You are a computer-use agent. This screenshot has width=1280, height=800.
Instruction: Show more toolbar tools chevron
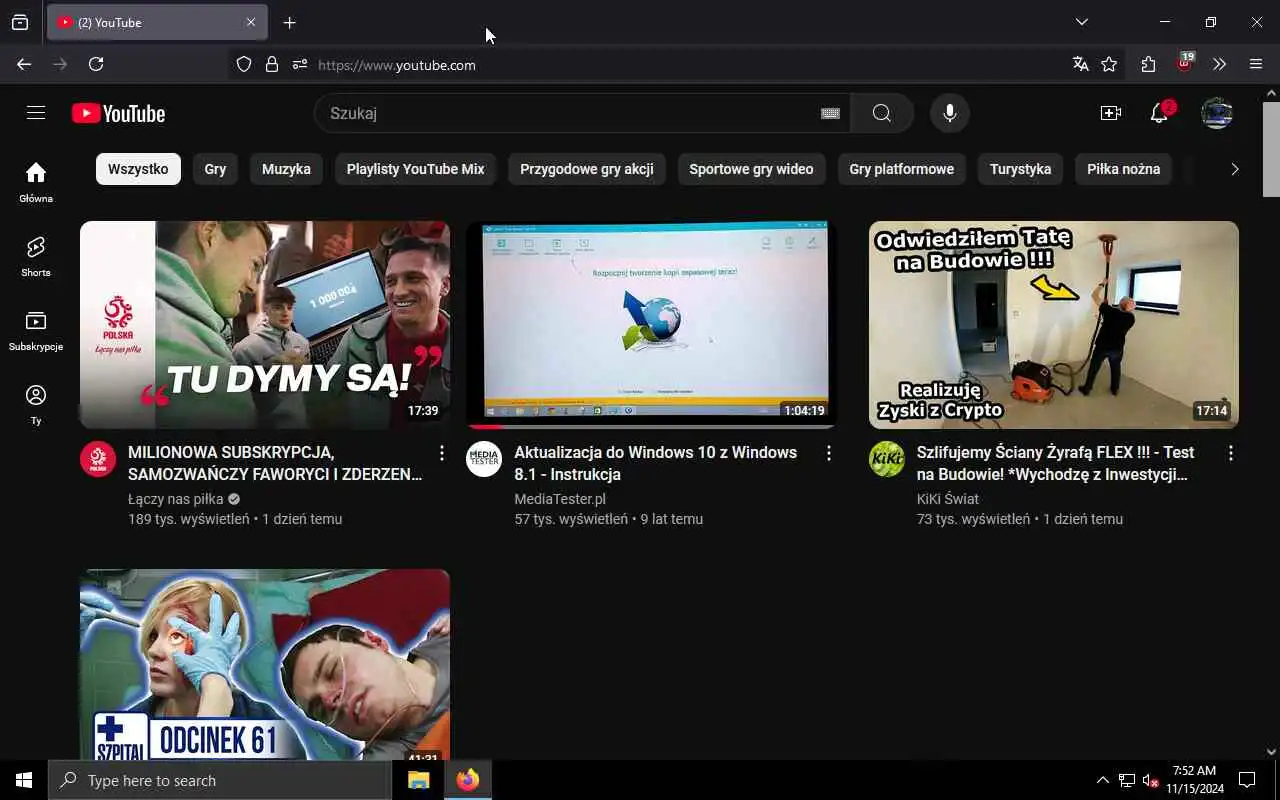(1219, 64)
